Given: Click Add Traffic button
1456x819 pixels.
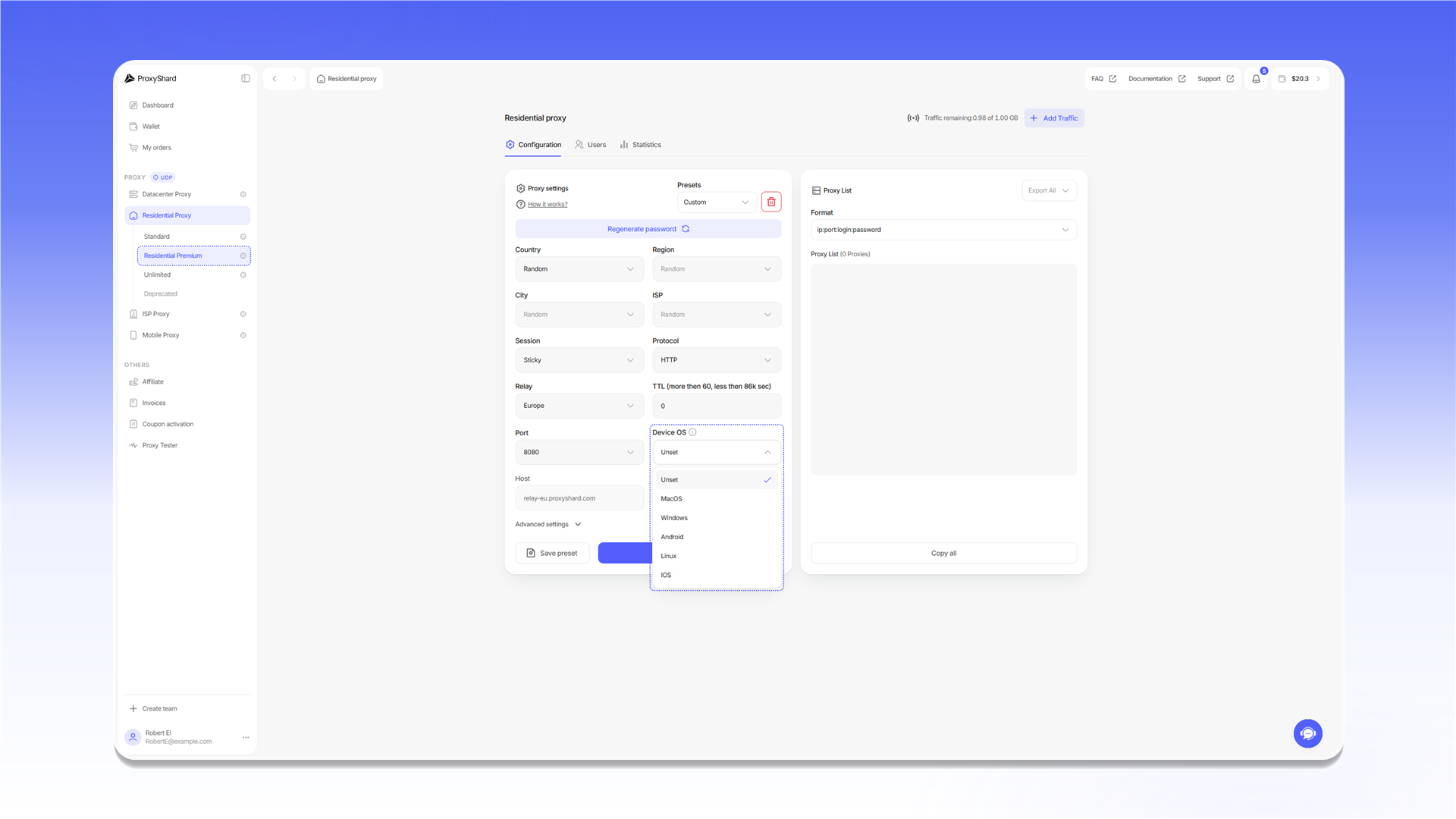Looking at the screenshot, I should tap(1054, 118).
